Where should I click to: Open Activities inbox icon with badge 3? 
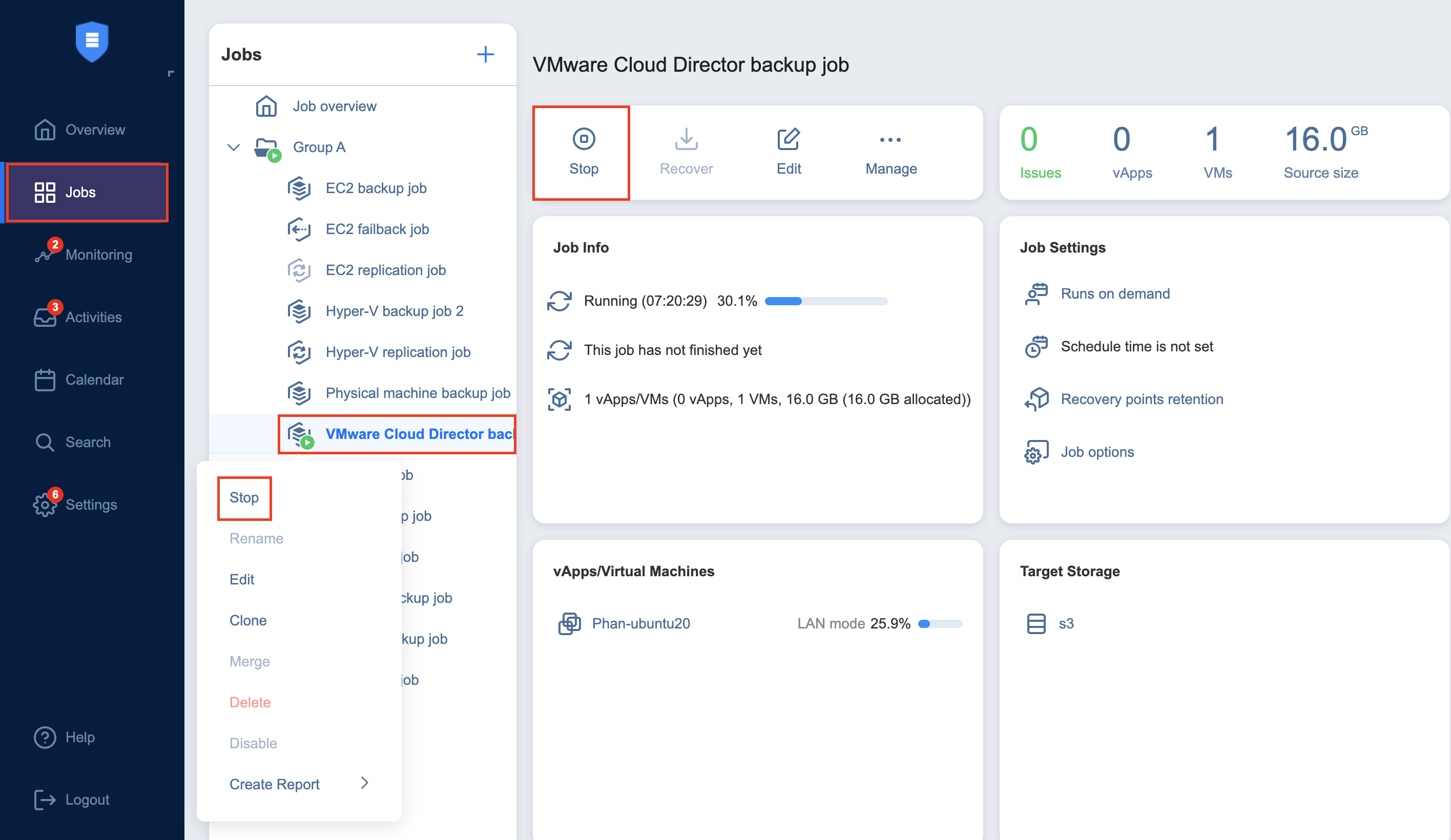click(x=45, y=317)
